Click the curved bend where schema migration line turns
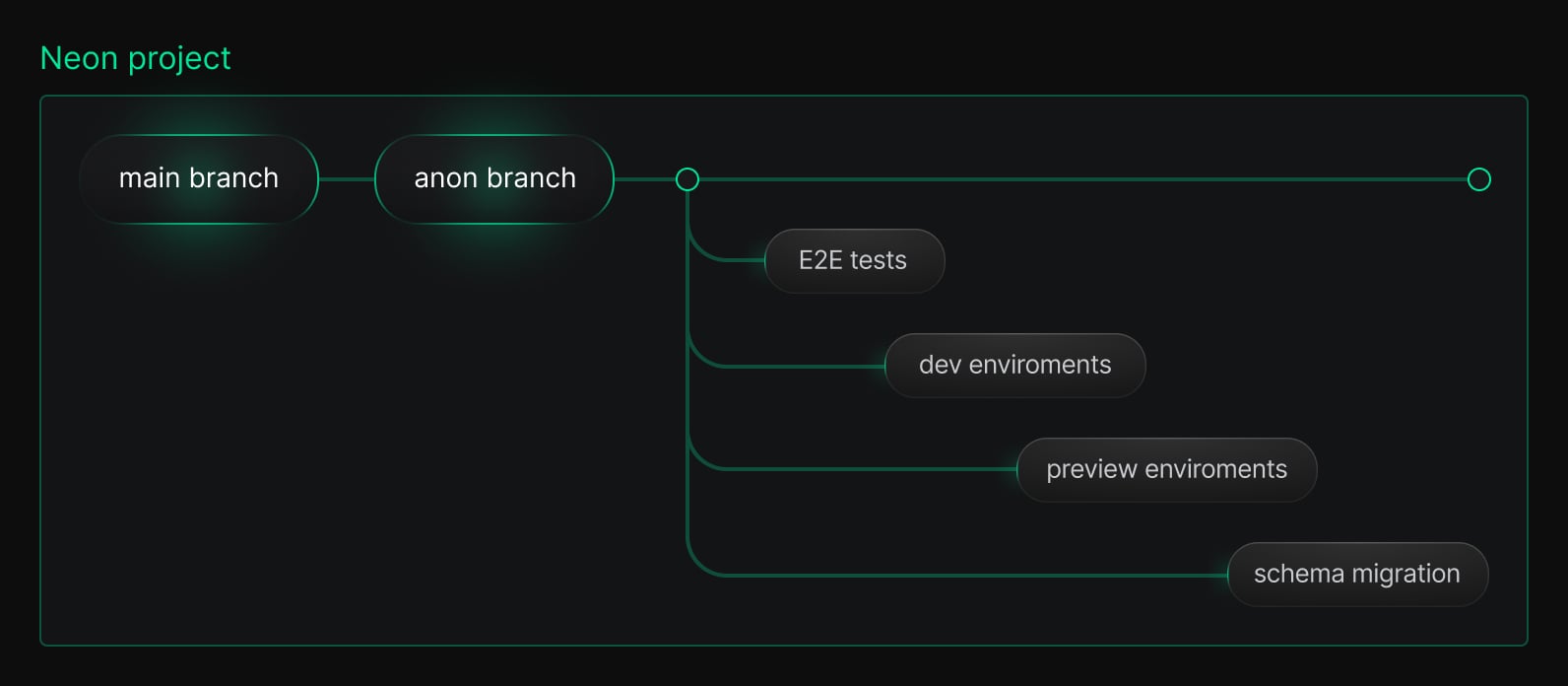1568x686 pixels. click(696, 566)
